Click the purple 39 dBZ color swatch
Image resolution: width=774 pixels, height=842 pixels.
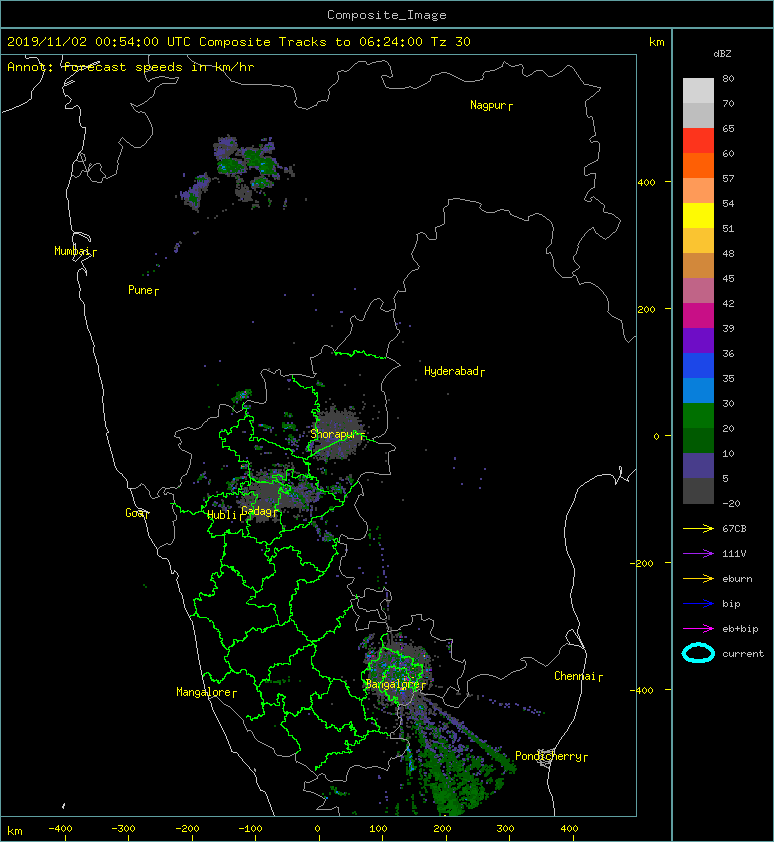[x=698, y=341]
